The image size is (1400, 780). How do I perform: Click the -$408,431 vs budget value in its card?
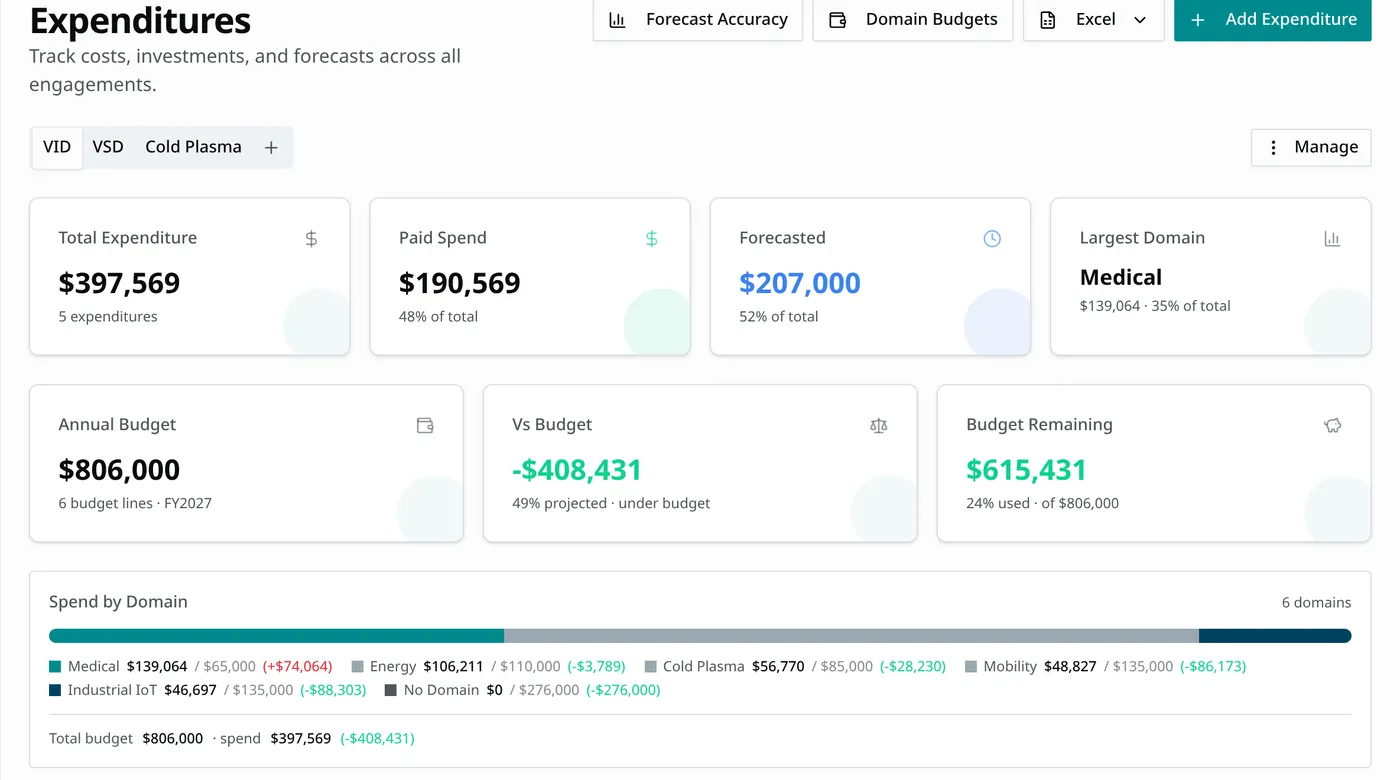(577, 470)
